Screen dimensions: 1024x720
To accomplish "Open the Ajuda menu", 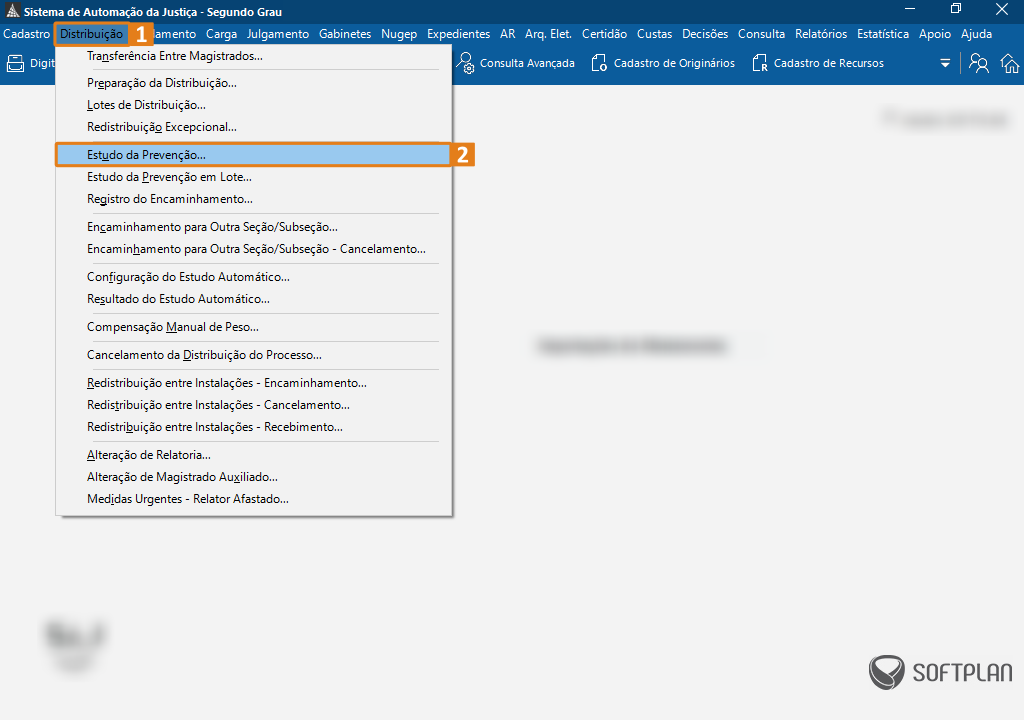I will 976,34.
